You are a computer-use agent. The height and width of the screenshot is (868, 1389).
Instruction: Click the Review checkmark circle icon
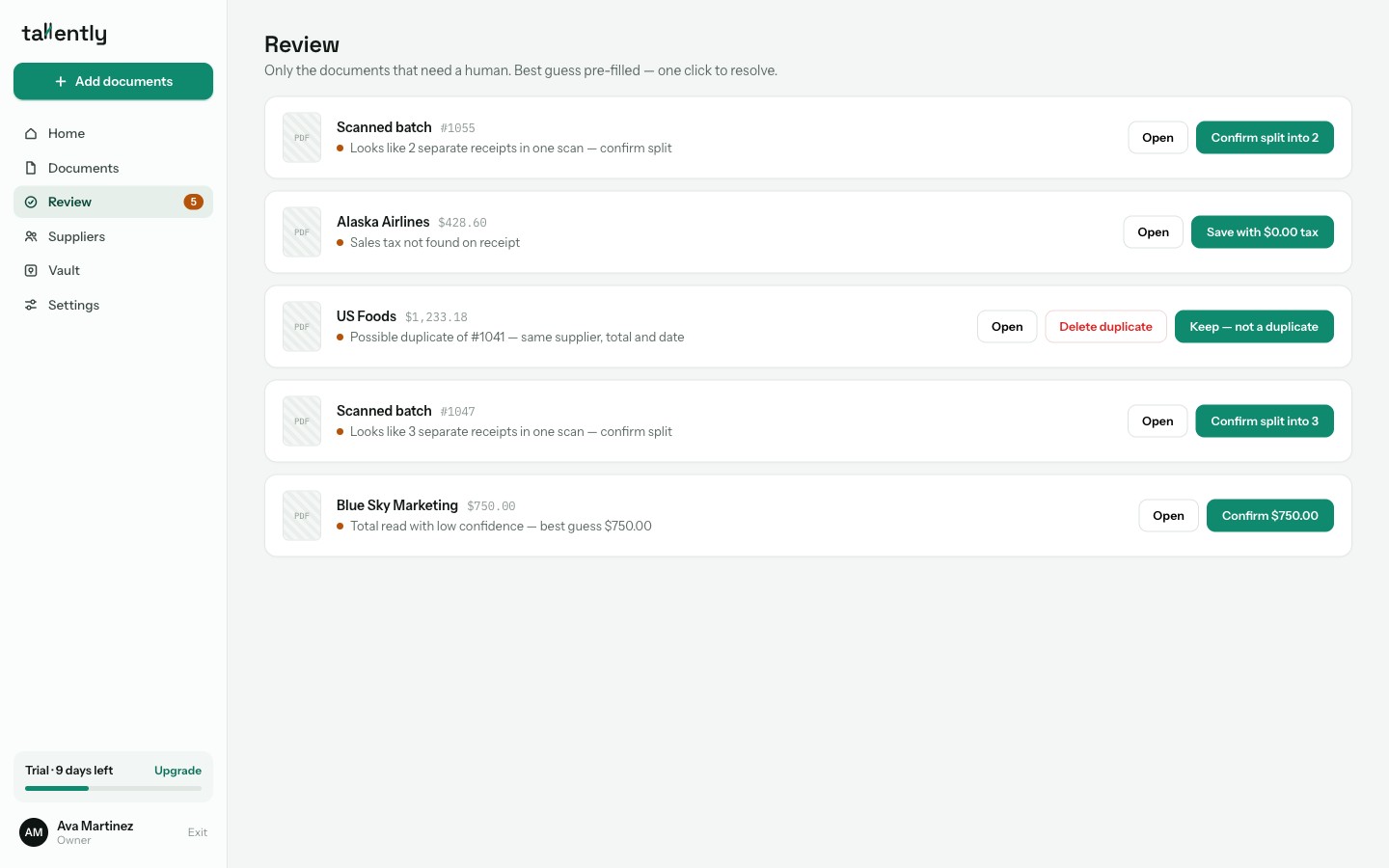(x=31, y=202)
